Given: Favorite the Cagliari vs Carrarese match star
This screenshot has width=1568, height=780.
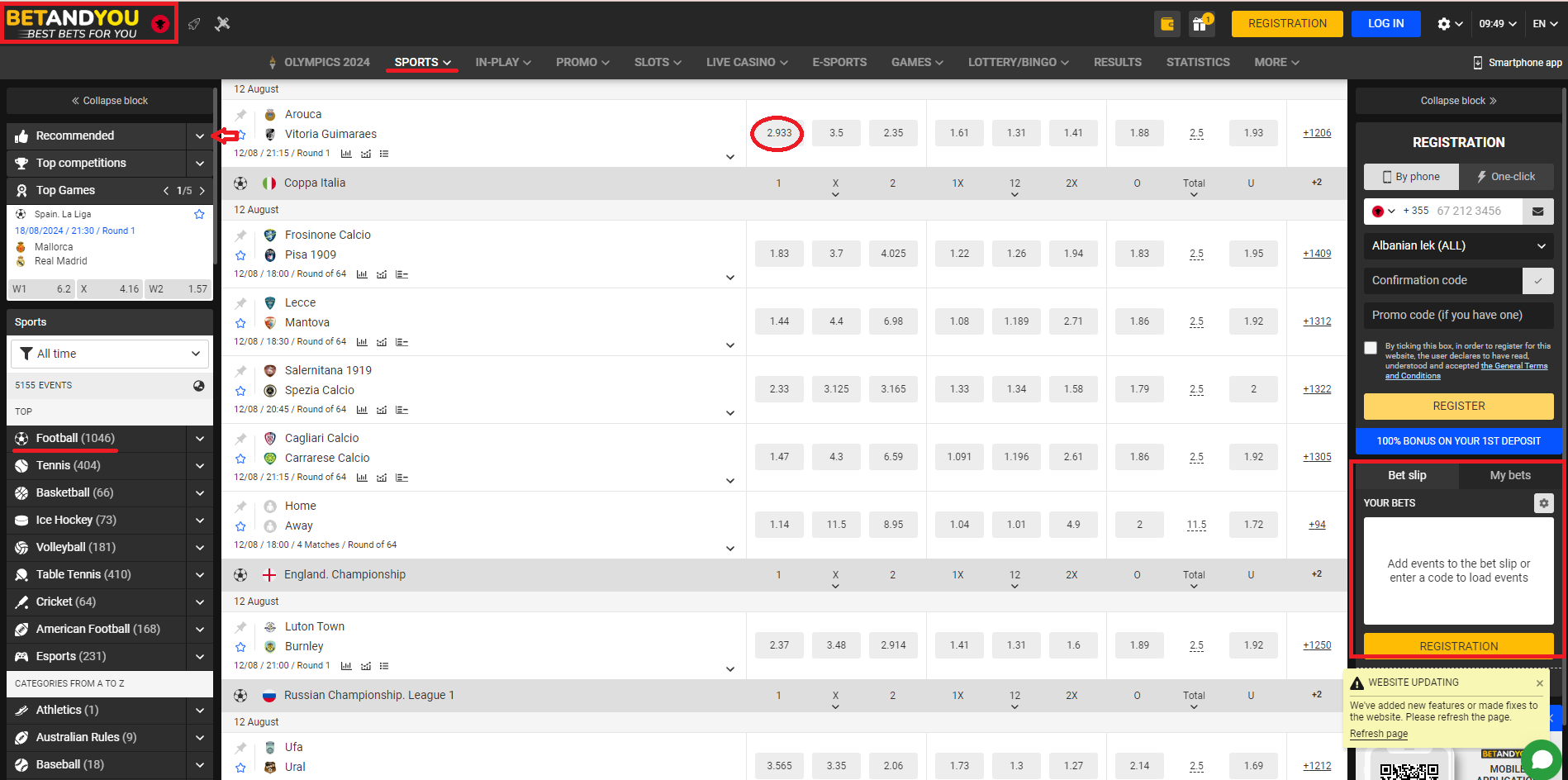Looking at the screenshot, I should tap(240, 459).
